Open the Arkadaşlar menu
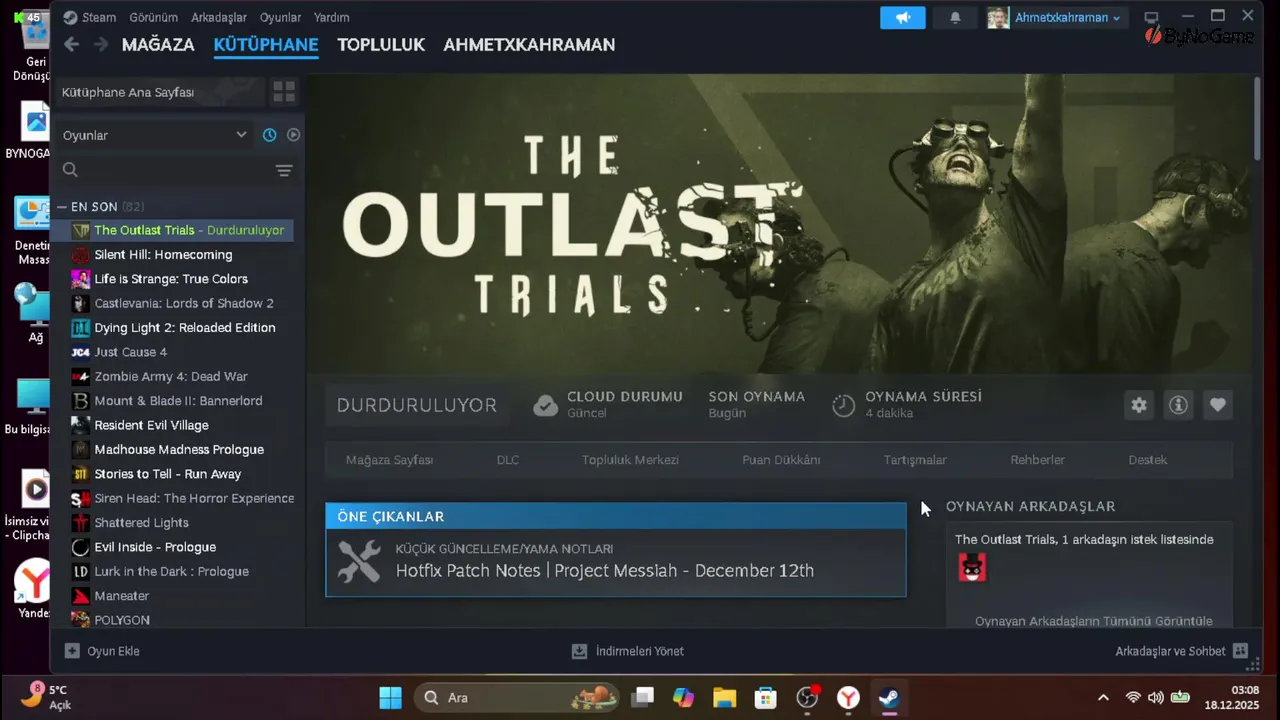Screen dimensions: 1280x720 pos(219,17)
